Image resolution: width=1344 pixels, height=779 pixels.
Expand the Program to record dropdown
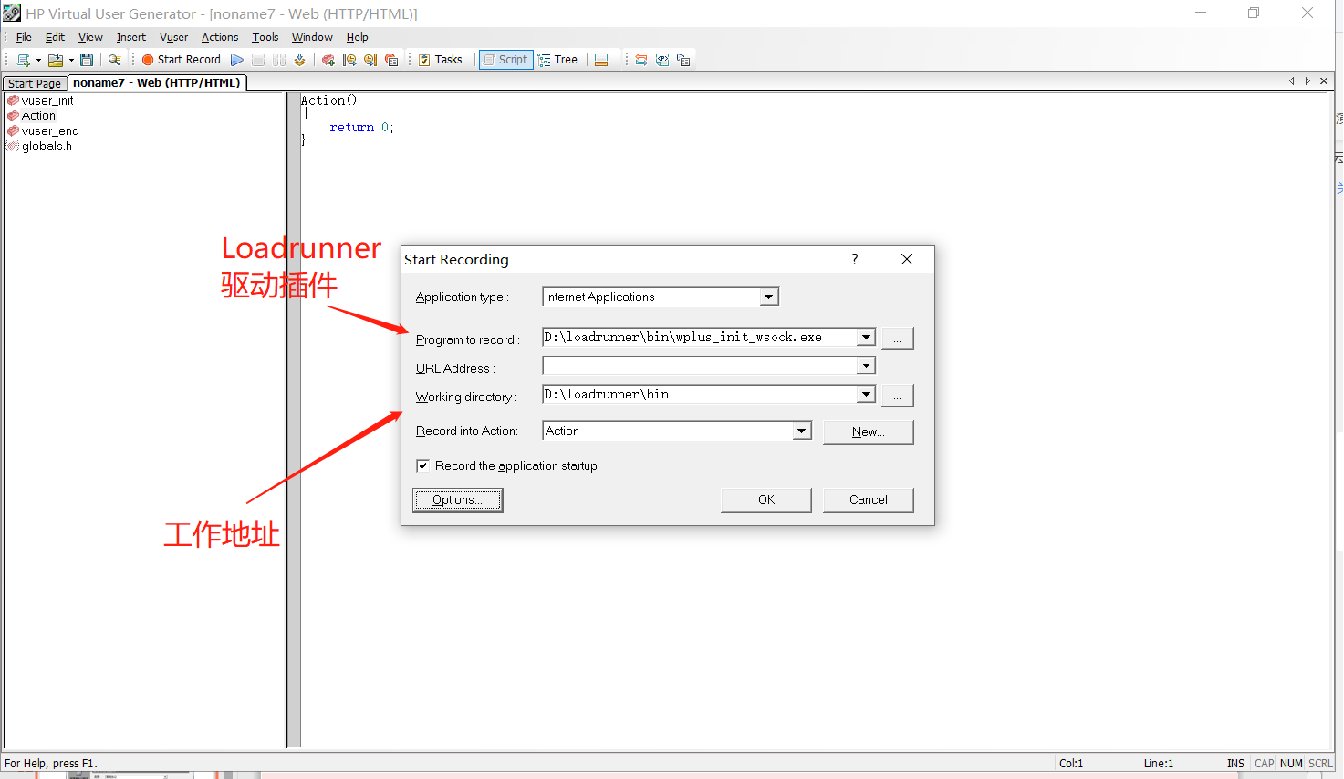(866, 338)
